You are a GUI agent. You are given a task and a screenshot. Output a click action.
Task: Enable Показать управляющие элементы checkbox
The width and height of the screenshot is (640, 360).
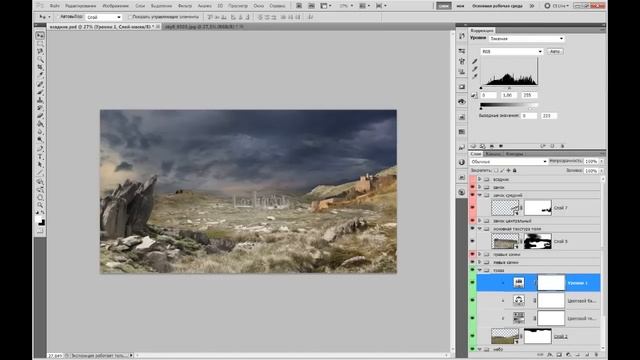click(130, 17)
